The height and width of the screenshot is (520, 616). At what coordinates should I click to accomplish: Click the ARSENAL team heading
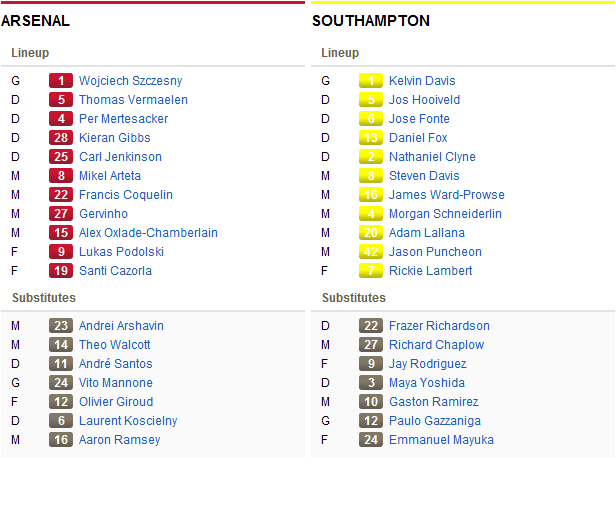(x=36, y=21)
